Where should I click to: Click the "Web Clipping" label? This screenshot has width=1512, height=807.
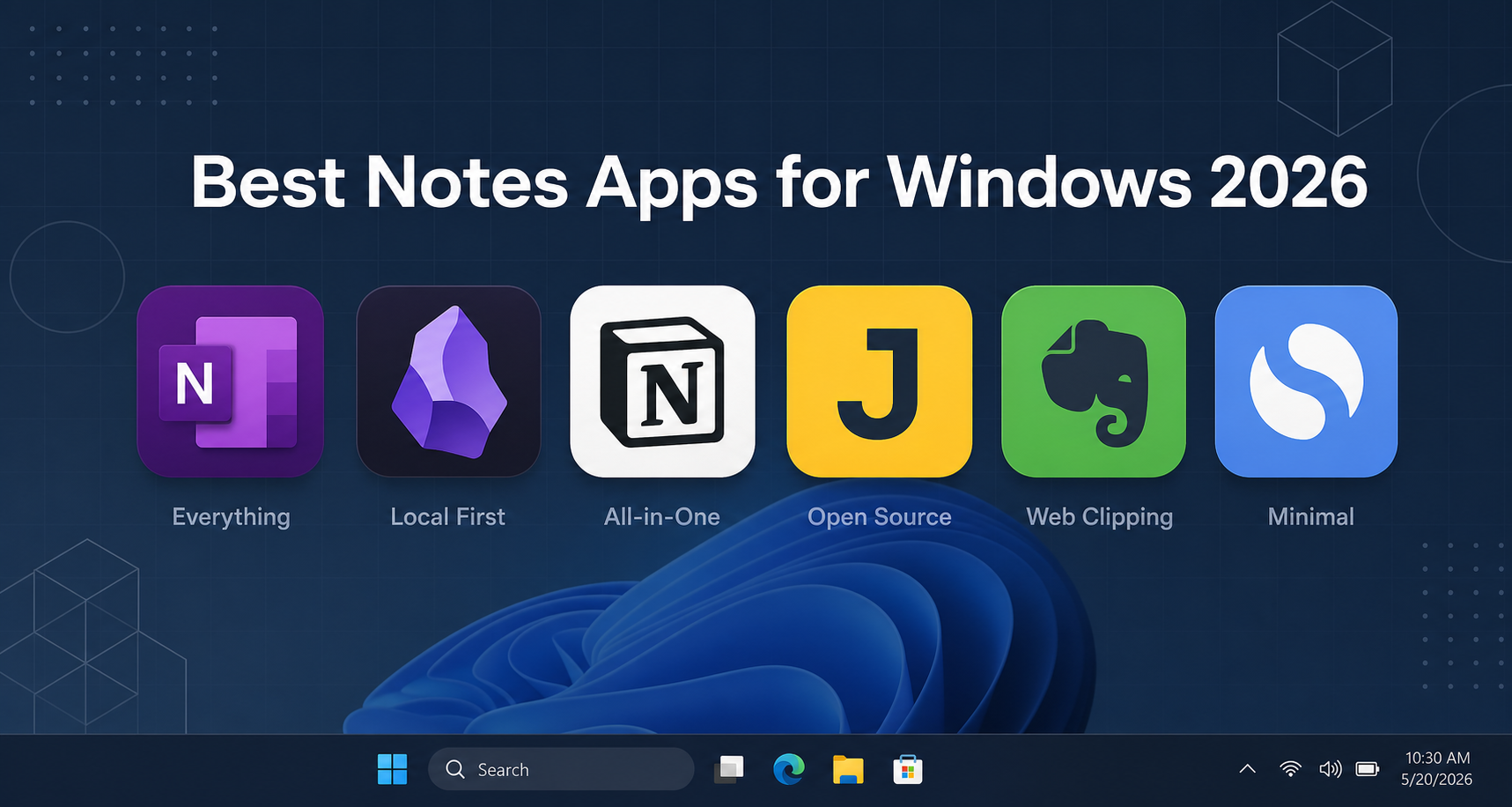(1099, 517)
